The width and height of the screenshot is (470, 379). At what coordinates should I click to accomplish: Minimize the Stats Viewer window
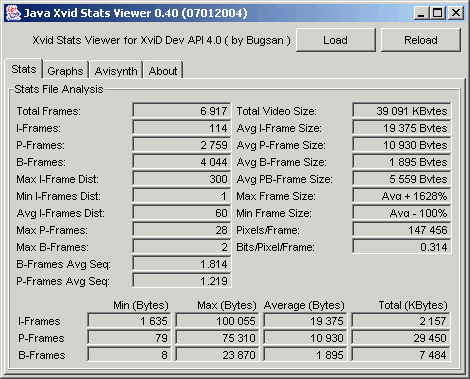(x=421, y=13)
